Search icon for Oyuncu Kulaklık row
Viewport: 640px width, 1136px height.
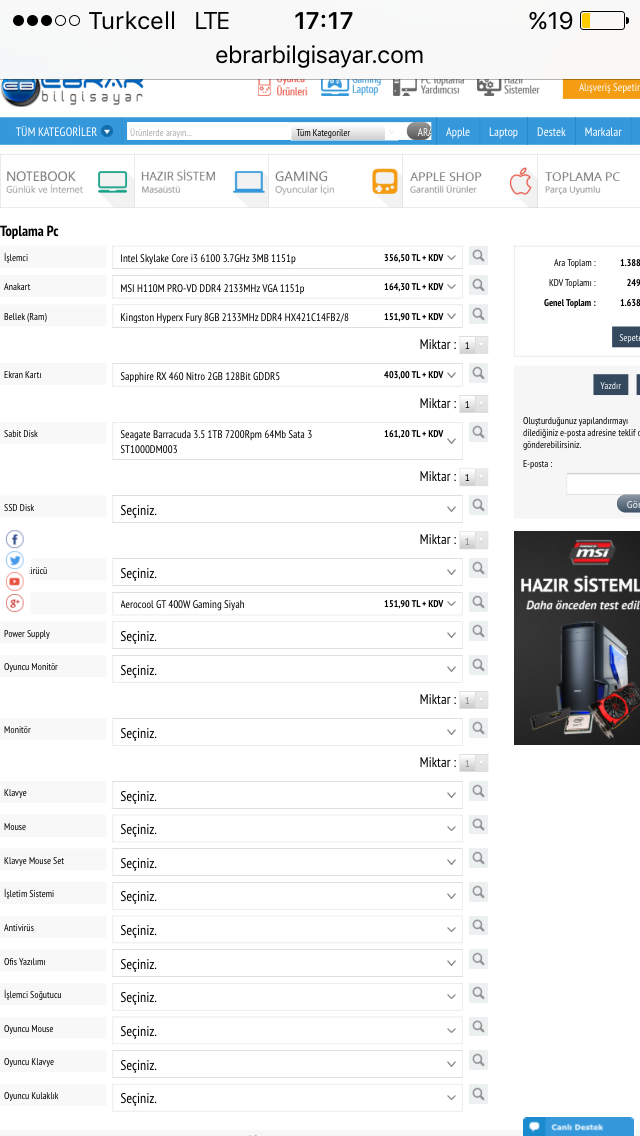(478, 1094)
